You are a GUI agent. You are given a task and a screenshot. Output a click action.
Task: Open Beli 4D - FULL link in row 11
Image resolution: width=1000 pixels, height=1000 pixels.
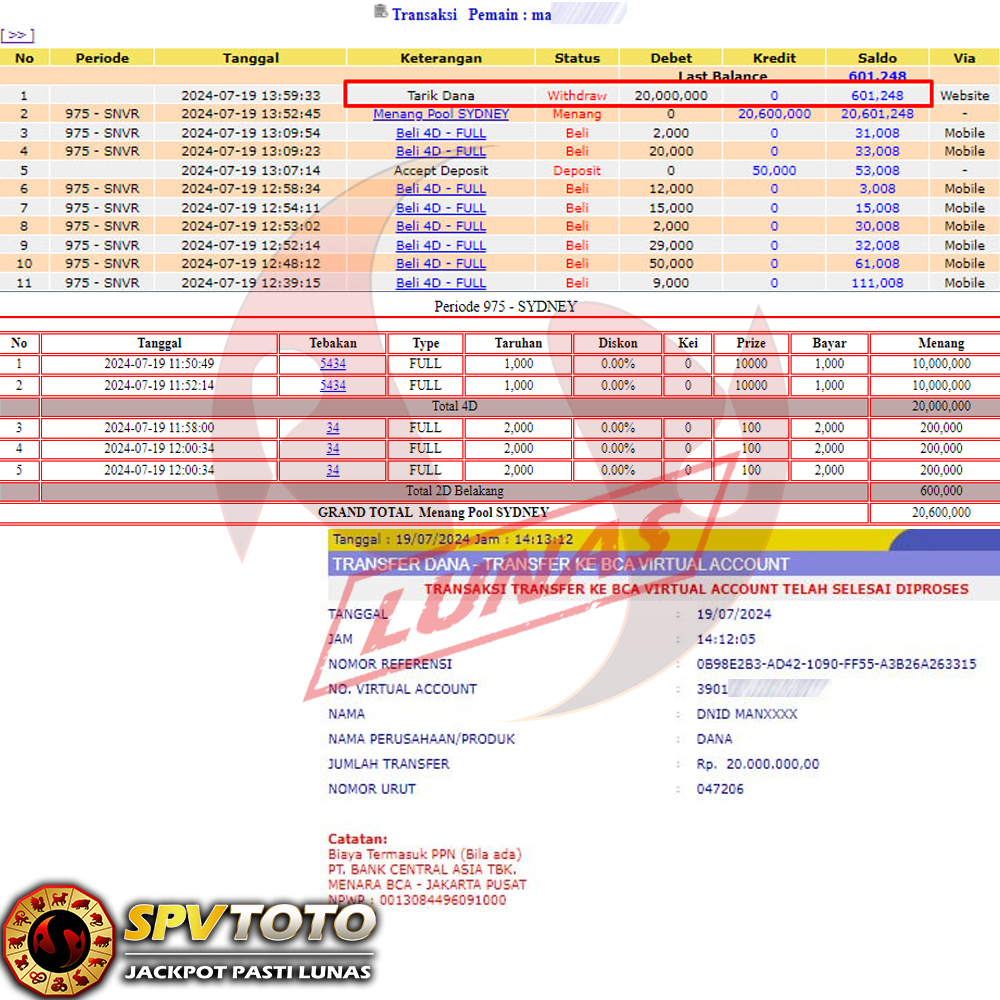pos(441,283)
